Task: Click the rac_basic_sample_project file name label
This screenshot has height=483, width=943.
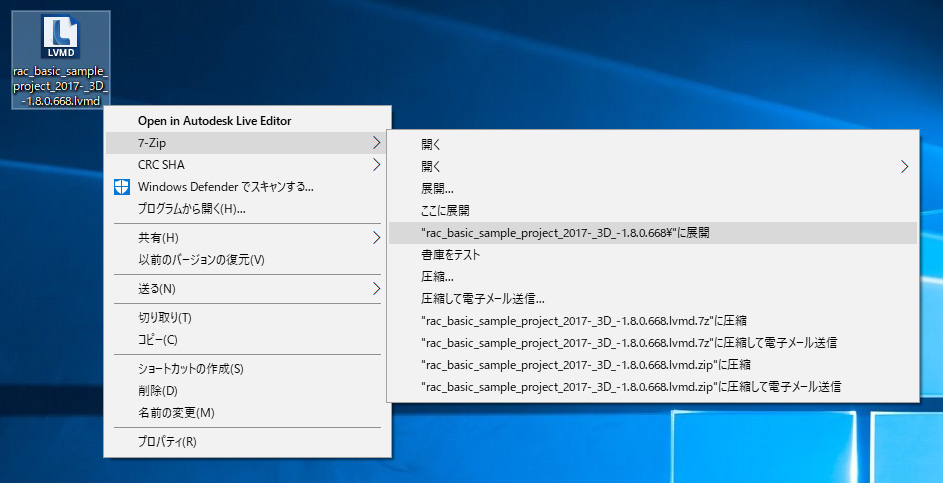Action: coord(61,86)
